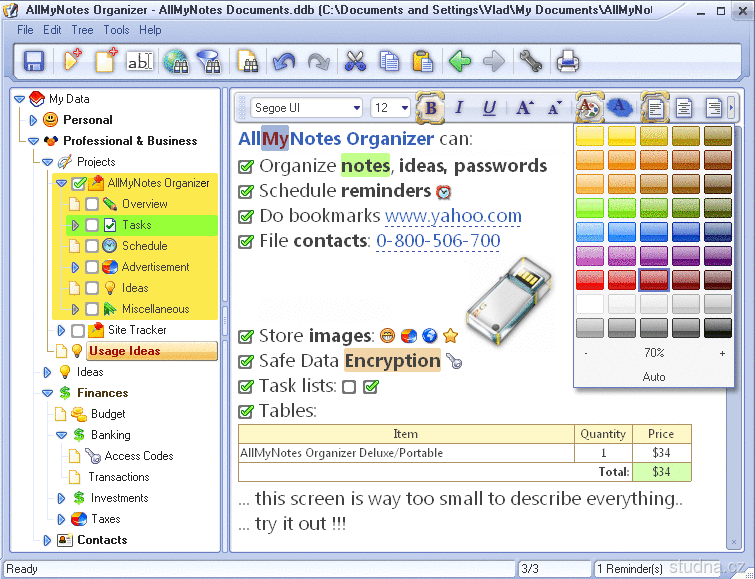Expand the Investments tree node
755x579 pixels.
[x=61, y=498]
